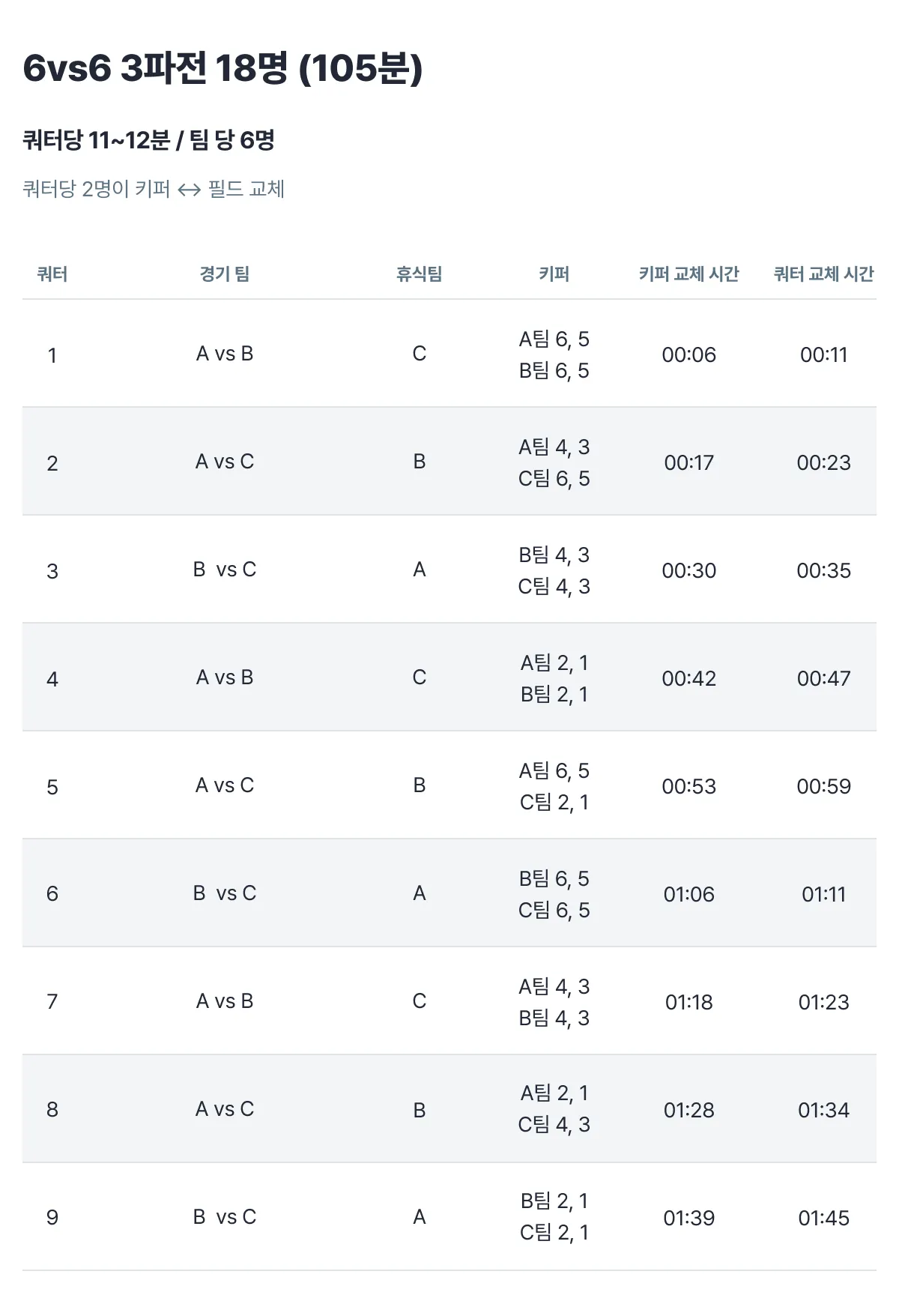Click the 휴식팀 column header
The height and width of the screenshot is (1316, 899).
[419, 274]
